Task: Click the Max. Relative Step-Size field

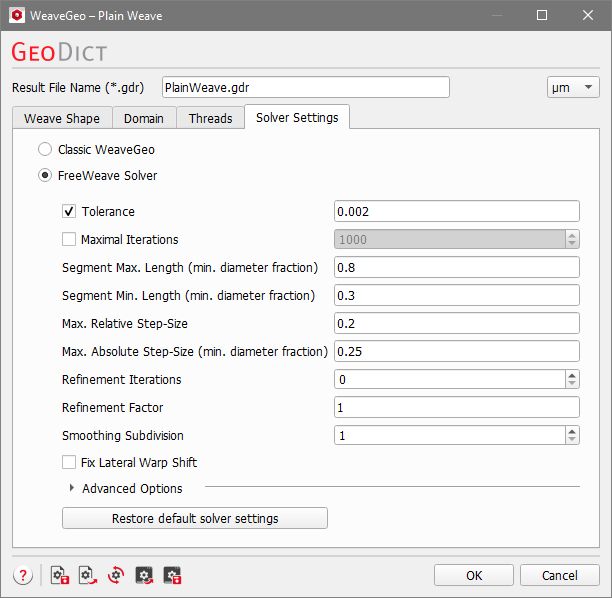Action: click(x=457, y=323)
